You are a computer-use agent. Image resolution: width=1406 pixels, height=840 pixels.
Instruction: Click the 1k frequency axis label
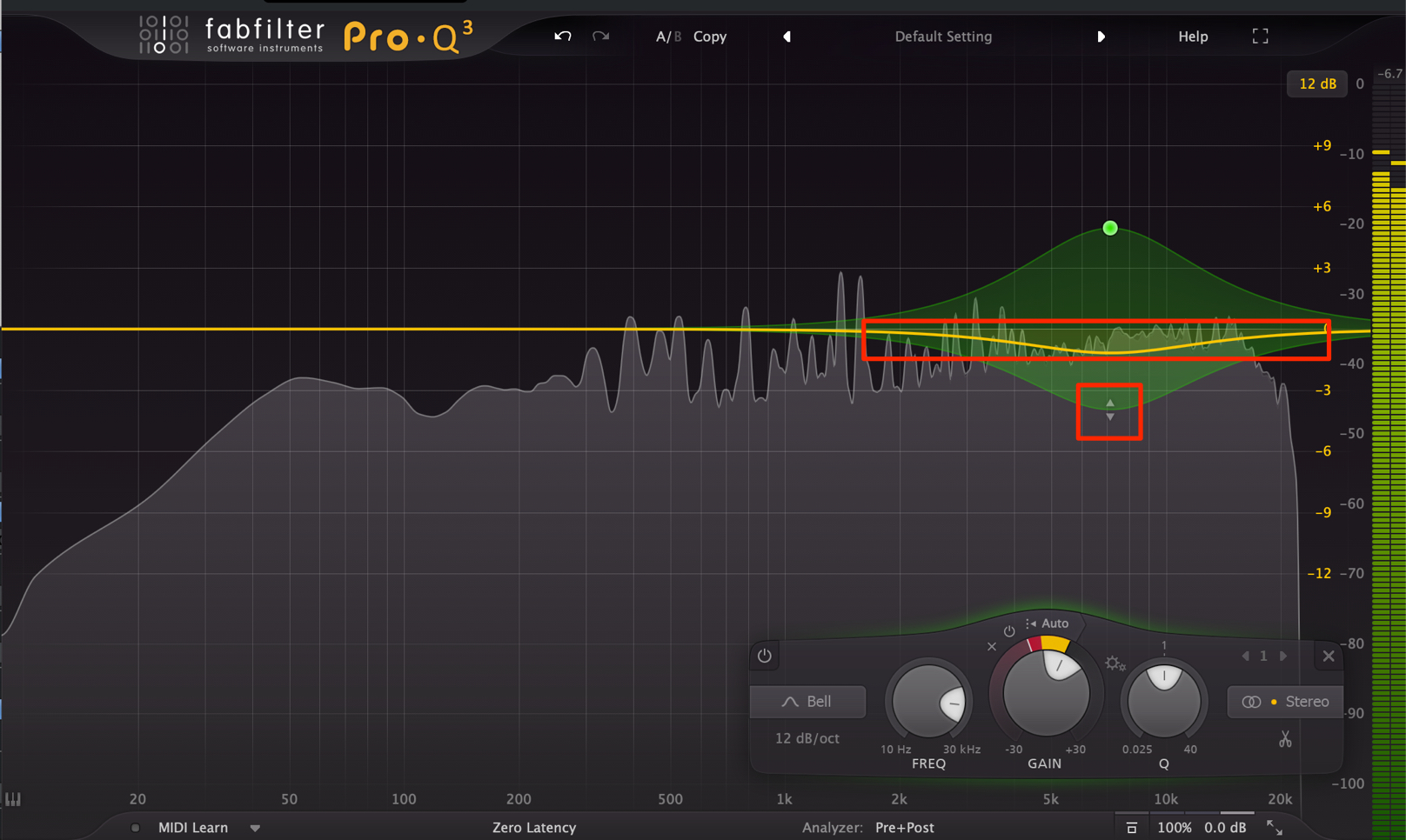click(x=784, y=798)
